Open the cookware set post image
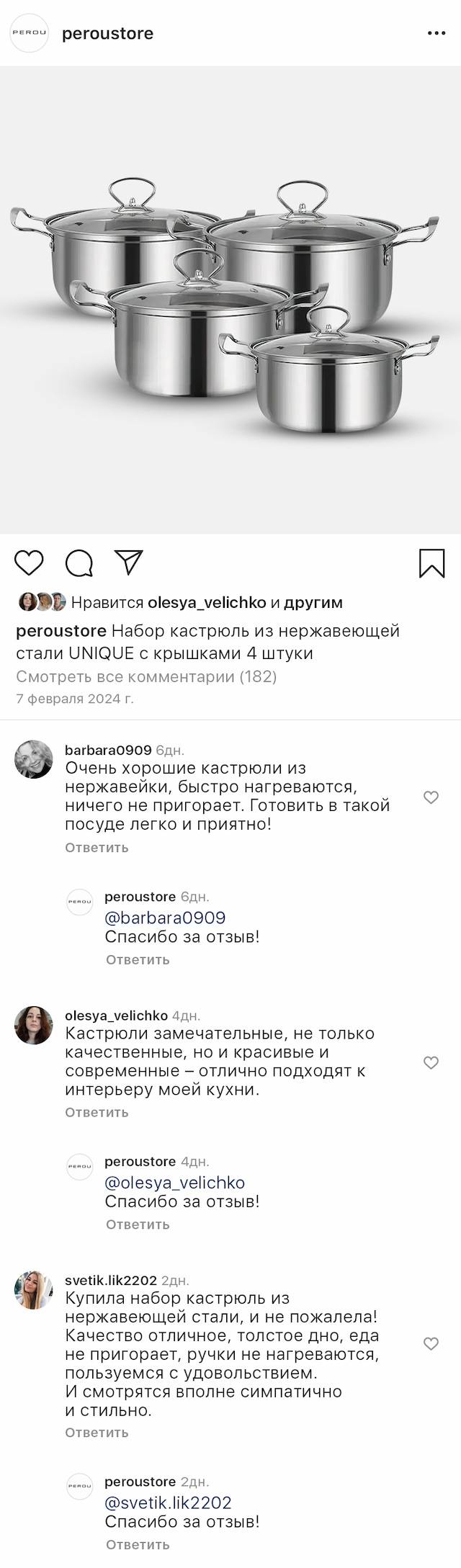The width and height of the screenshot is (461, 1568). (230, 300)
